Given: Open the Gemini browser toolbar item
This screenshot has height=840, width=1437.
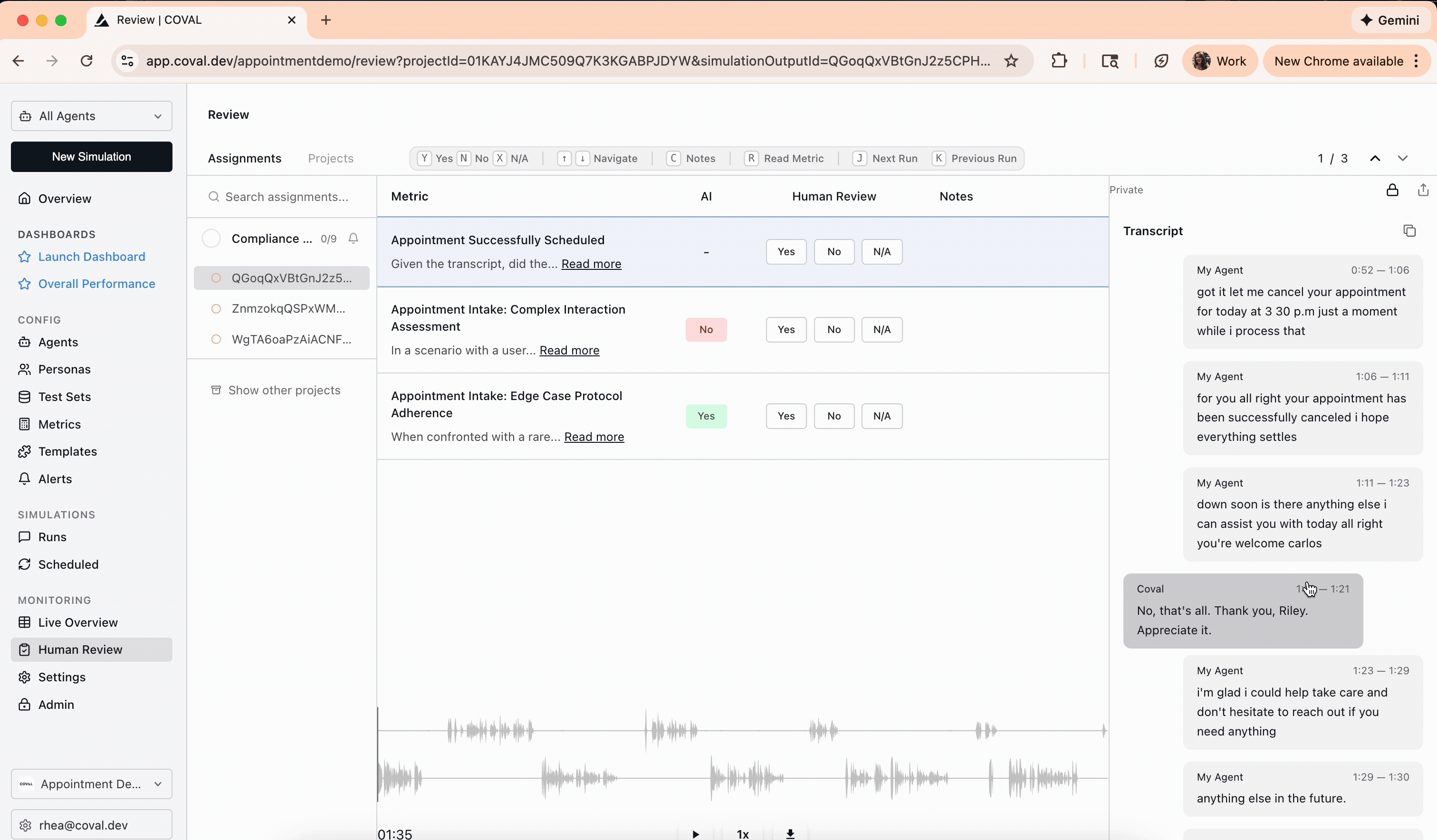Looking at the screenshot, I should coord(1390,19).
